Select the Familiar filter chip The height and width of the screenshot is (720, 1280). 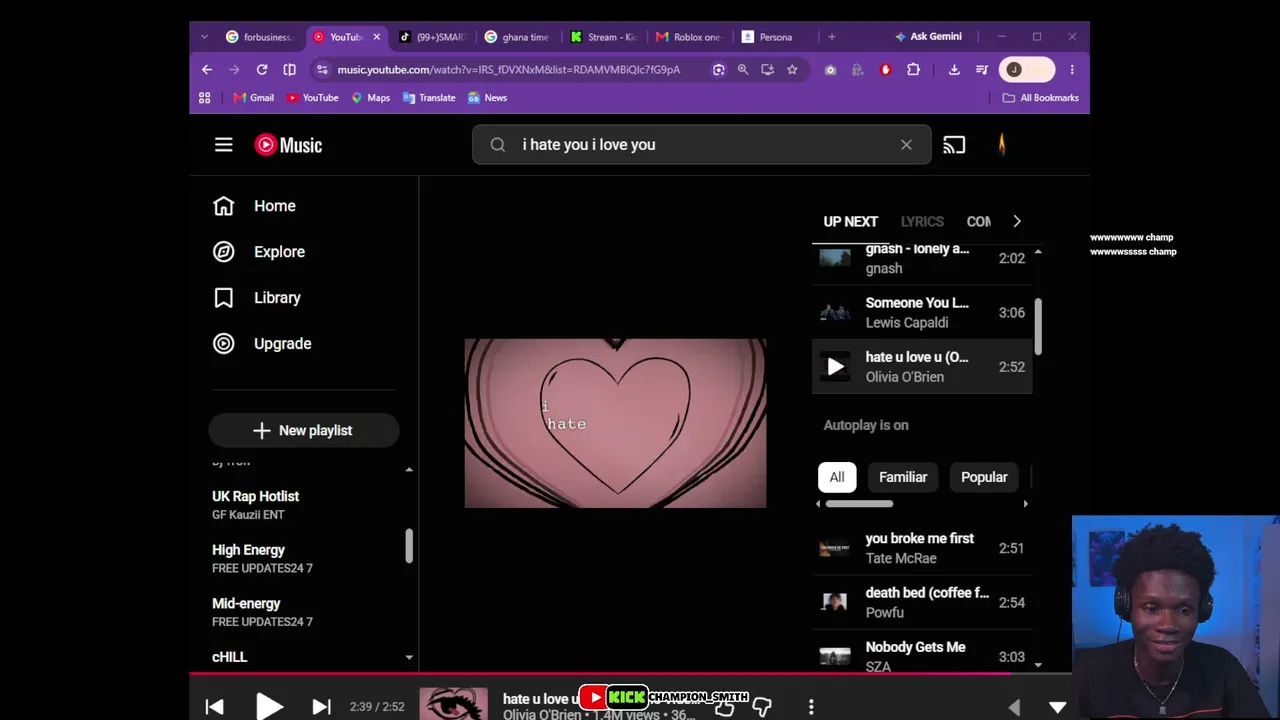click(x=903, y=477)
